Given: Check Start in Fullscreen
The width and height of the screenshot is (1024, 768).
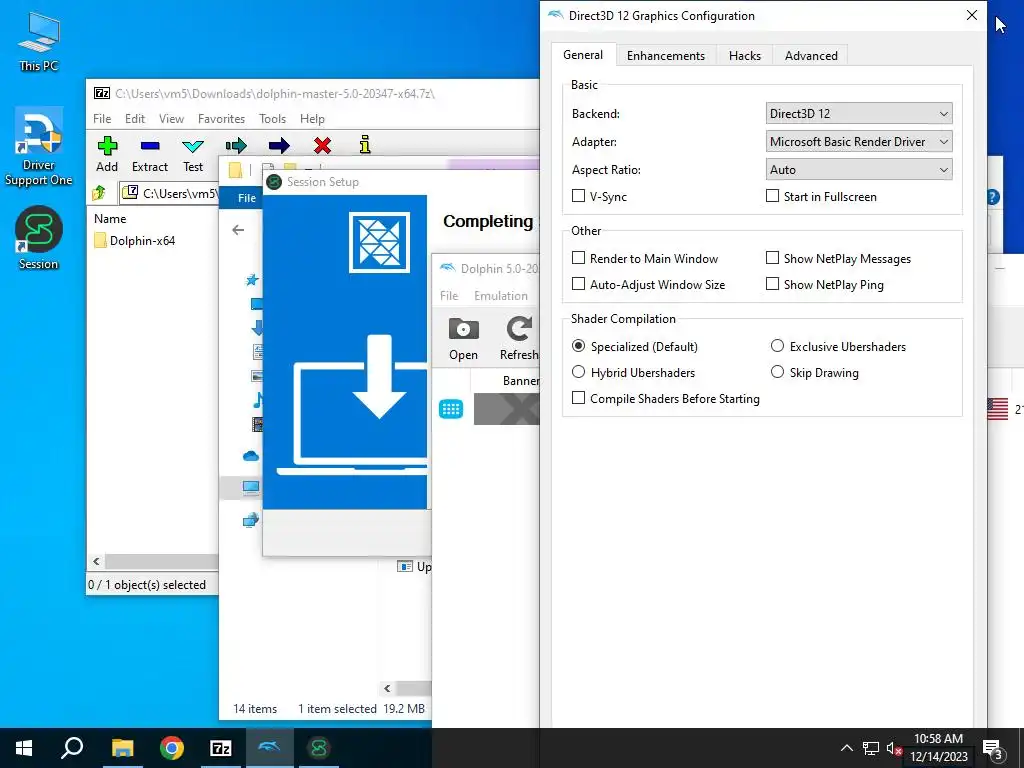Looking at the screenshot, I should click(772, 196).
